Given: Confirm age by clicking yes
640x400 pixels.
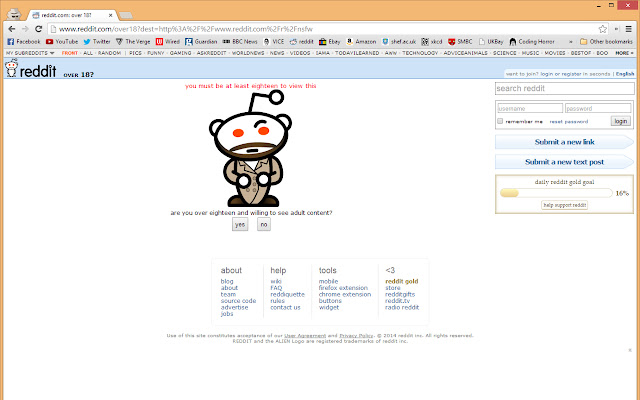Looking at the screenshot, I should pos(239,225).
